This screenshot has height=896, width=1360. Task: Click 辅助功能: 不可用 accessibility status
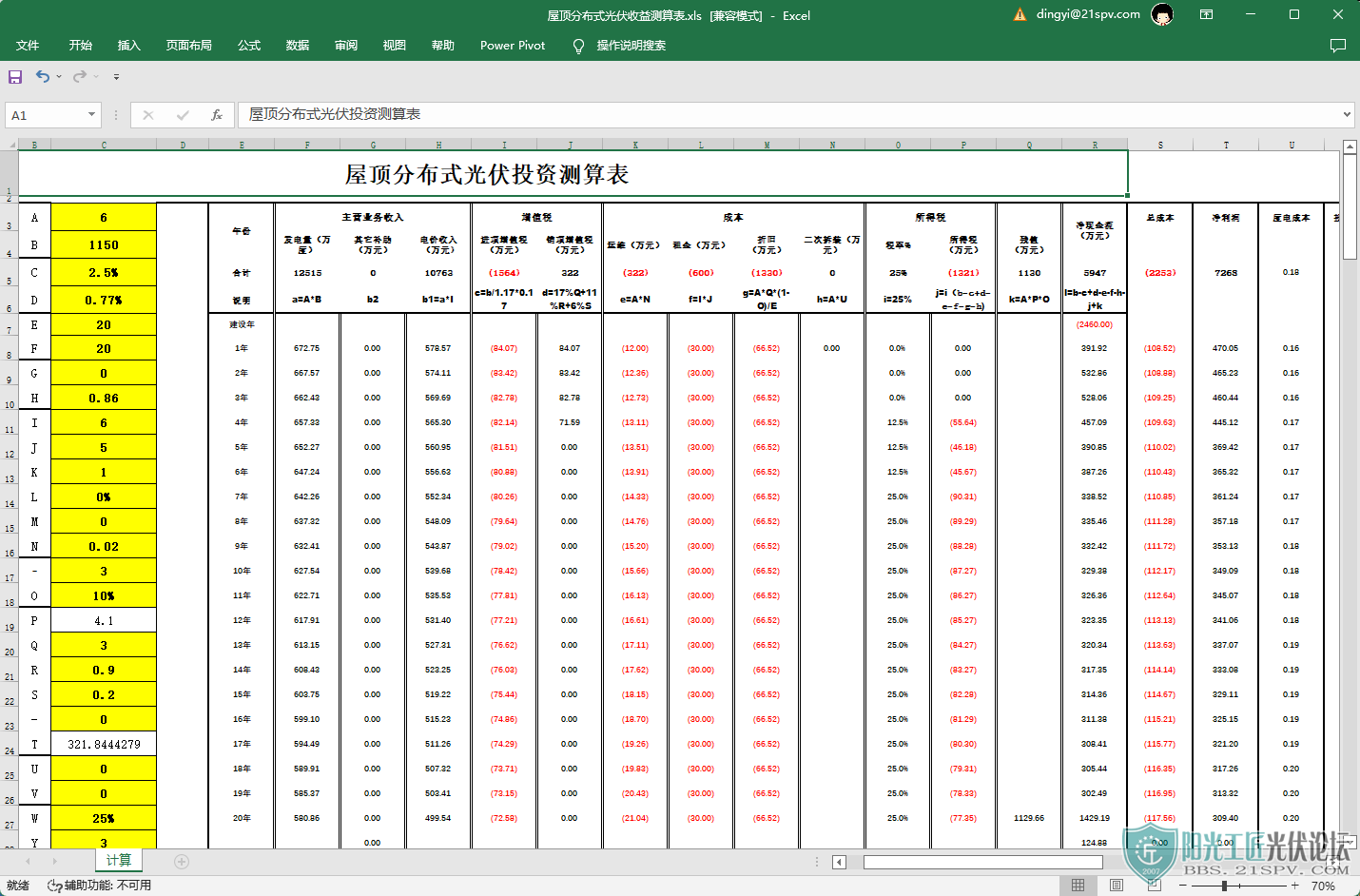pos(101,886)
